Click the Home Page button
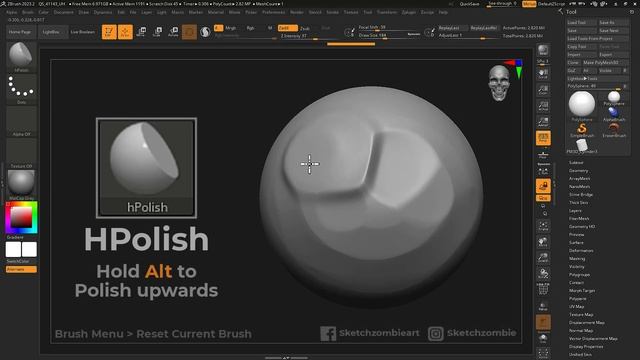This screenshot has width=640, height=360. [20, 32]
